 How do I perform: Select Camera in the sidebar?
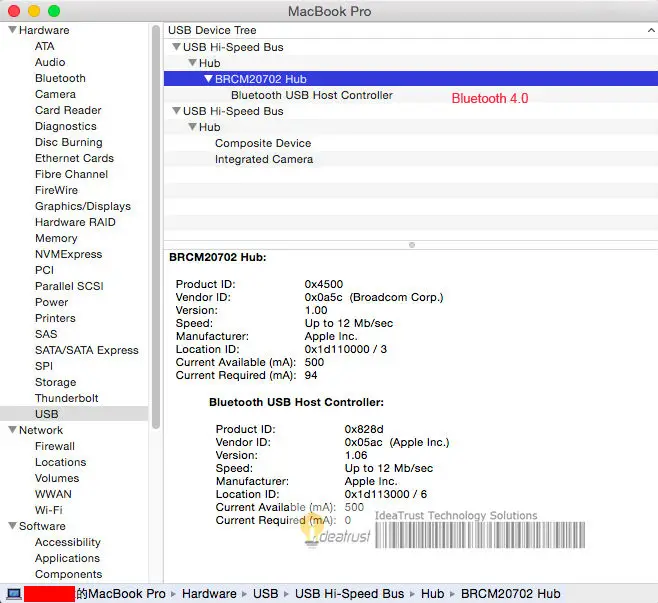point(55,94)
